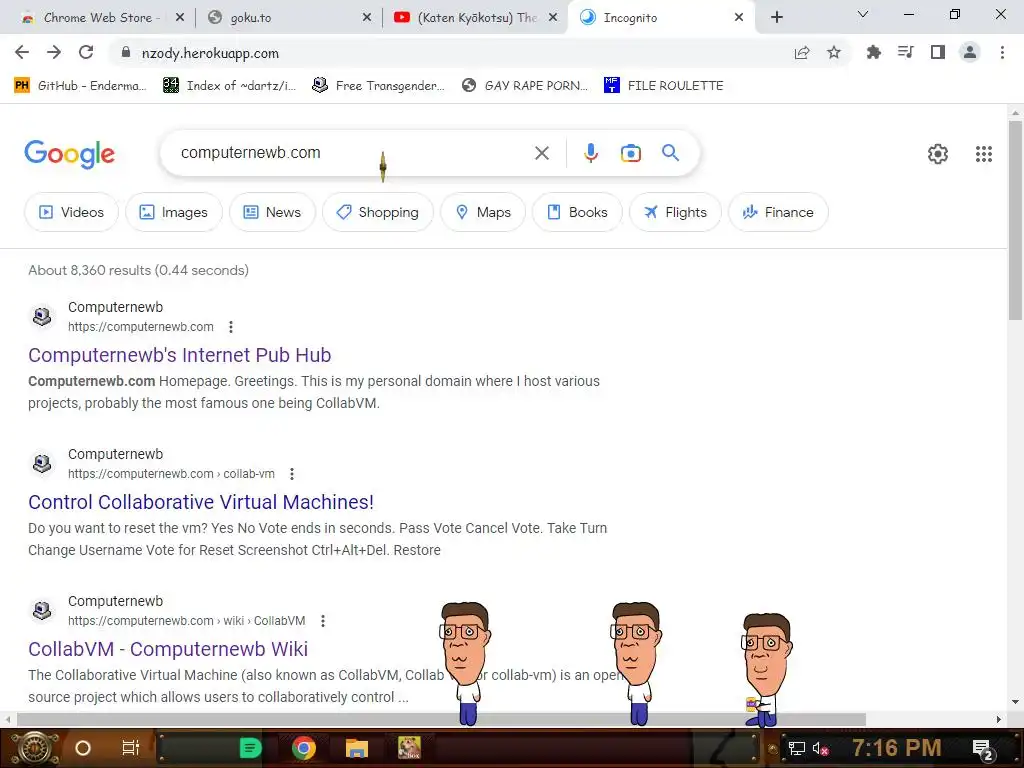Open the Cortana circle in the taskbar
Viewport: 1024px width, 768px height.
(x=83, y=748)
